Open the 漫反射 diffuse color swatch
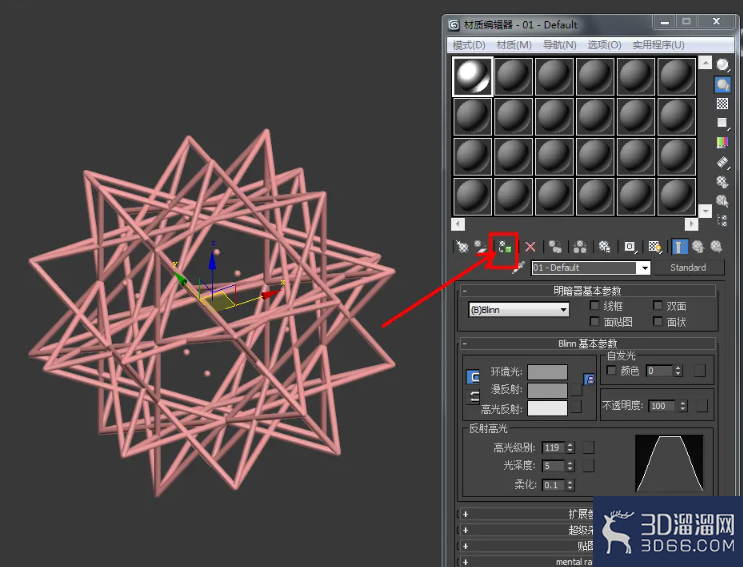This screenshot has height=567, width=743. click(547, 390)
